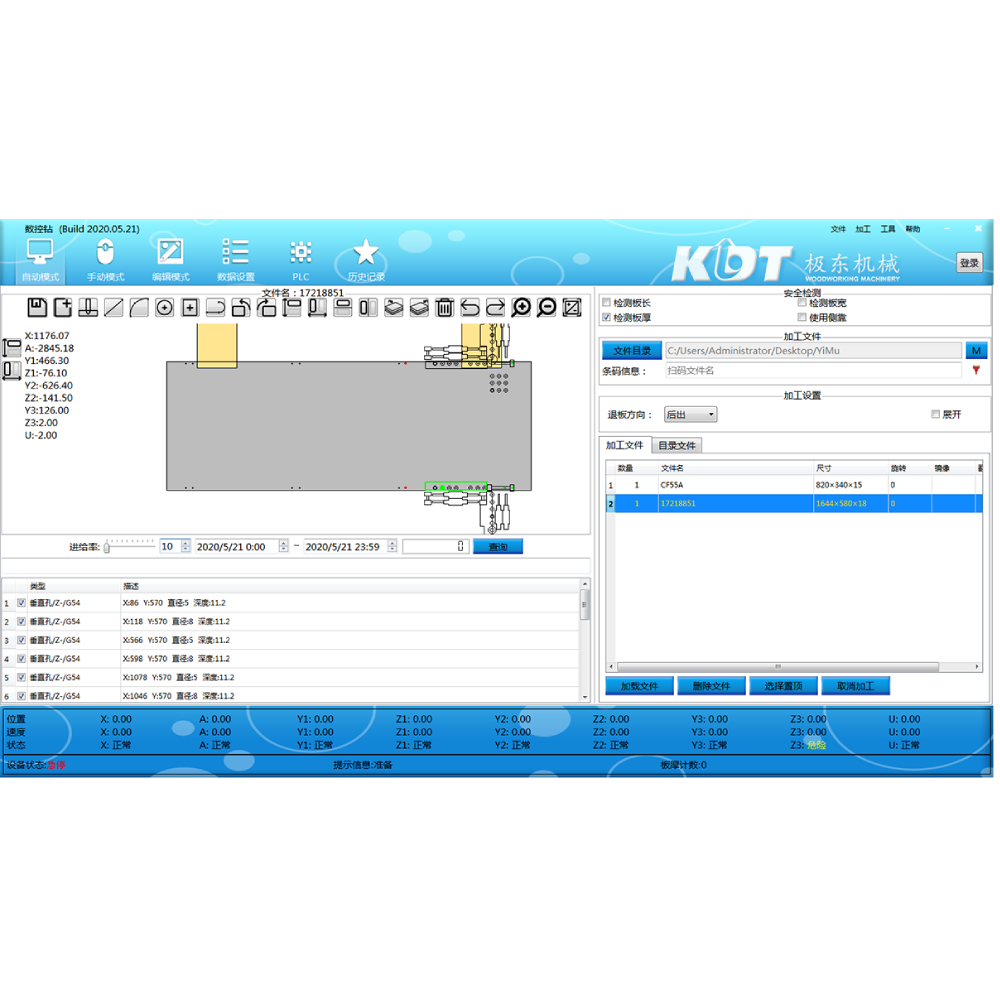The width and height of the screenshot is (1000, 1000).
Task: Open 历史记录 star icon page
Action: [x=366, y=259]
